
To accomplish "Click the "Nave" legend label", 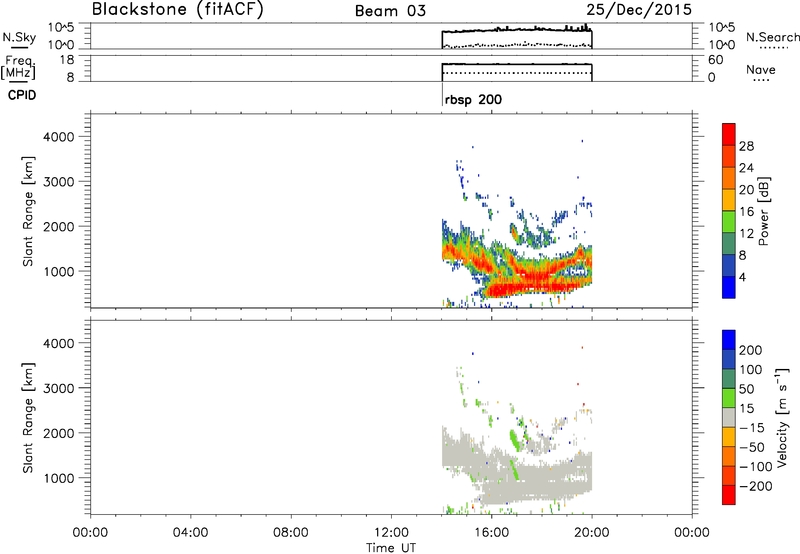I will tap(761, 69).
